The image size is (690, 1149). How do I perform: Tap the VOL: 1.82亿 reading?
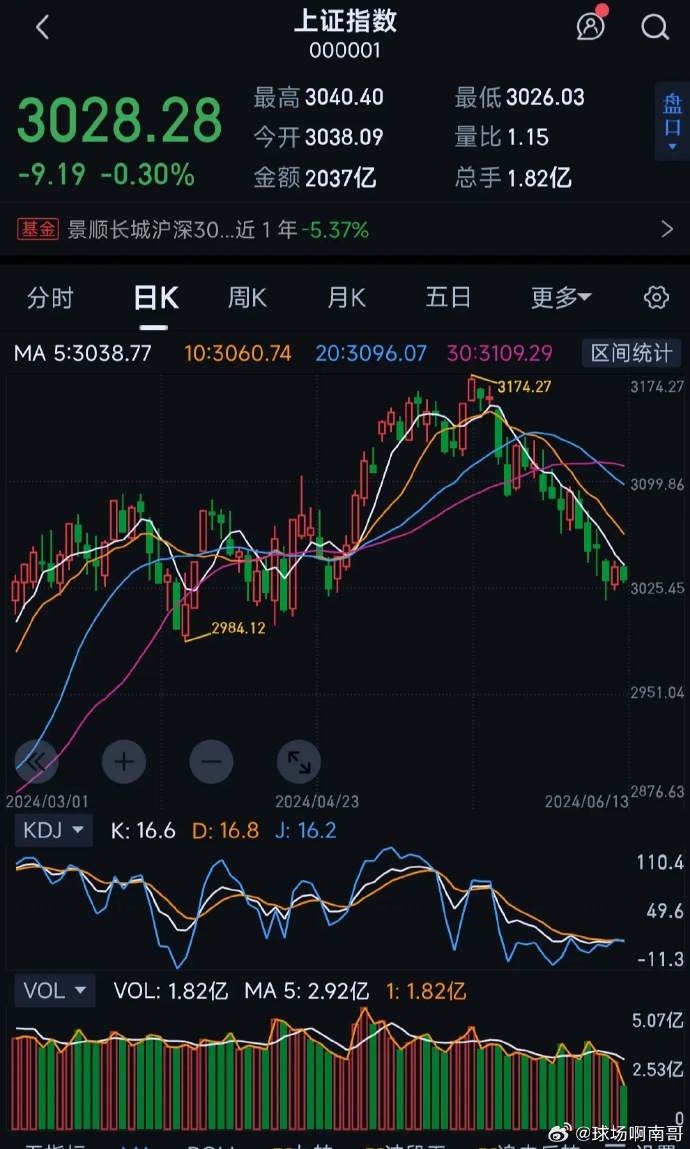(x=171, y=991)
